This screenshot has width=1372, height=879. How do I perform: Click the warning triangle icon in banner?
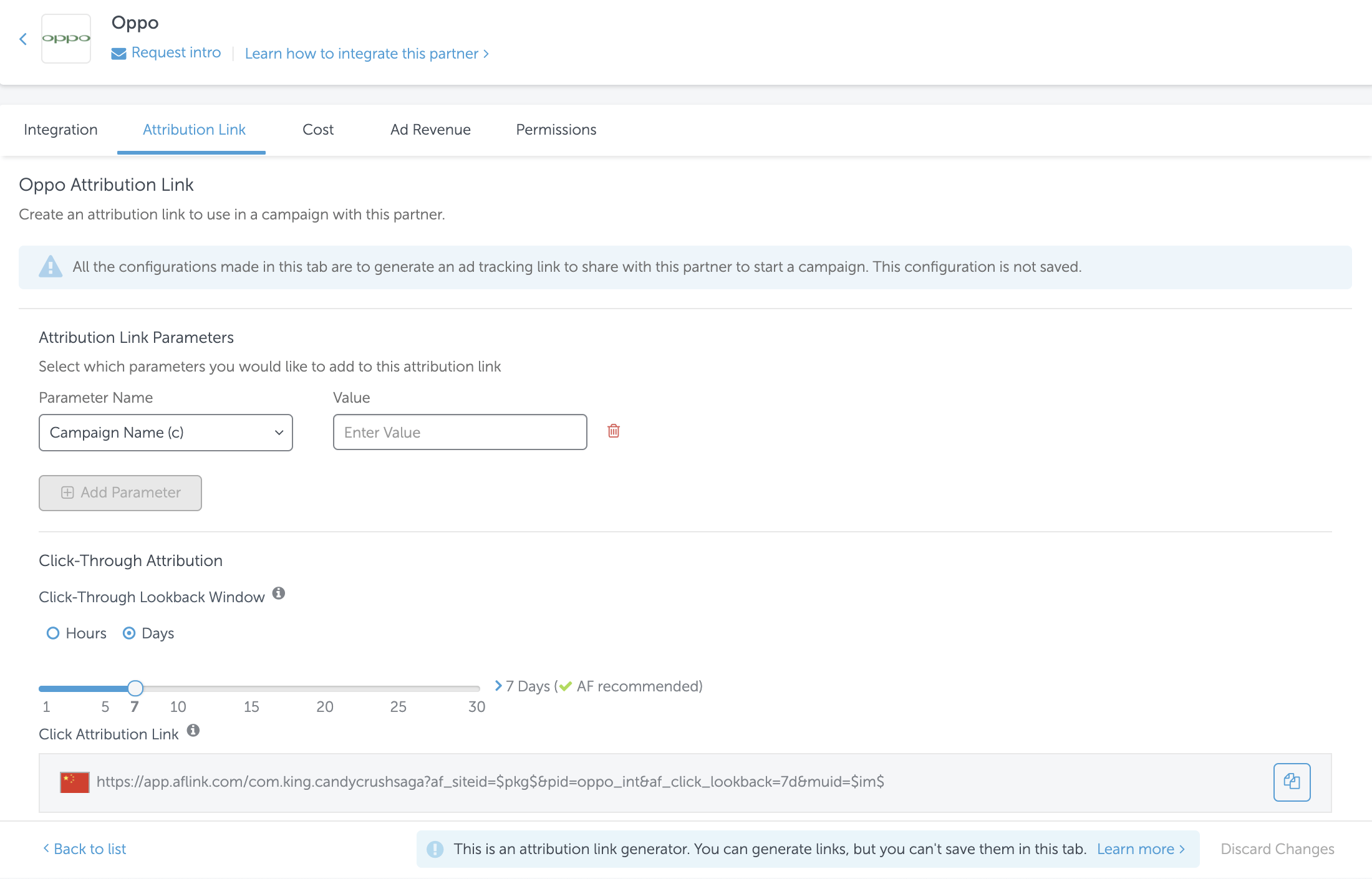click(51, 267)
